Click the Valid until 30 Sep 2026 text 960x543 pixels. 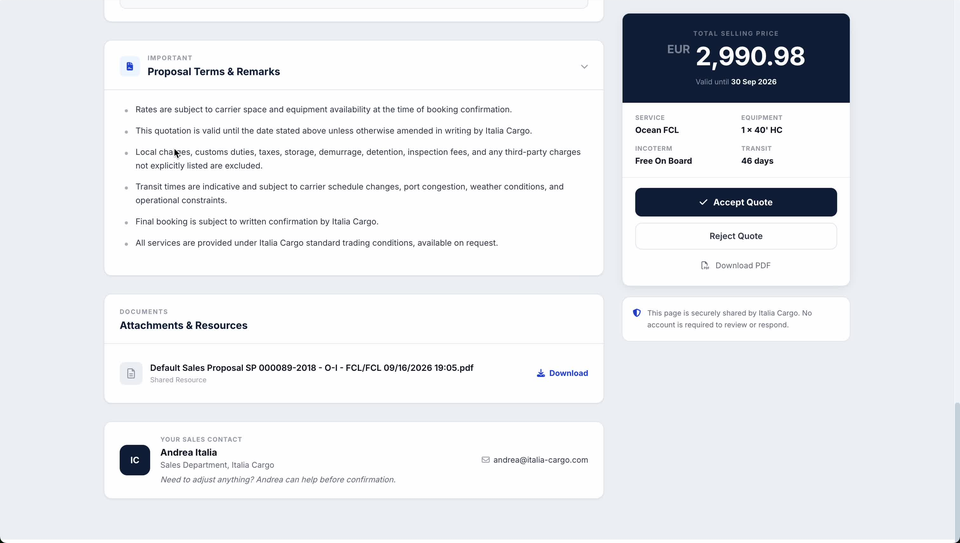tap(736, 81)
